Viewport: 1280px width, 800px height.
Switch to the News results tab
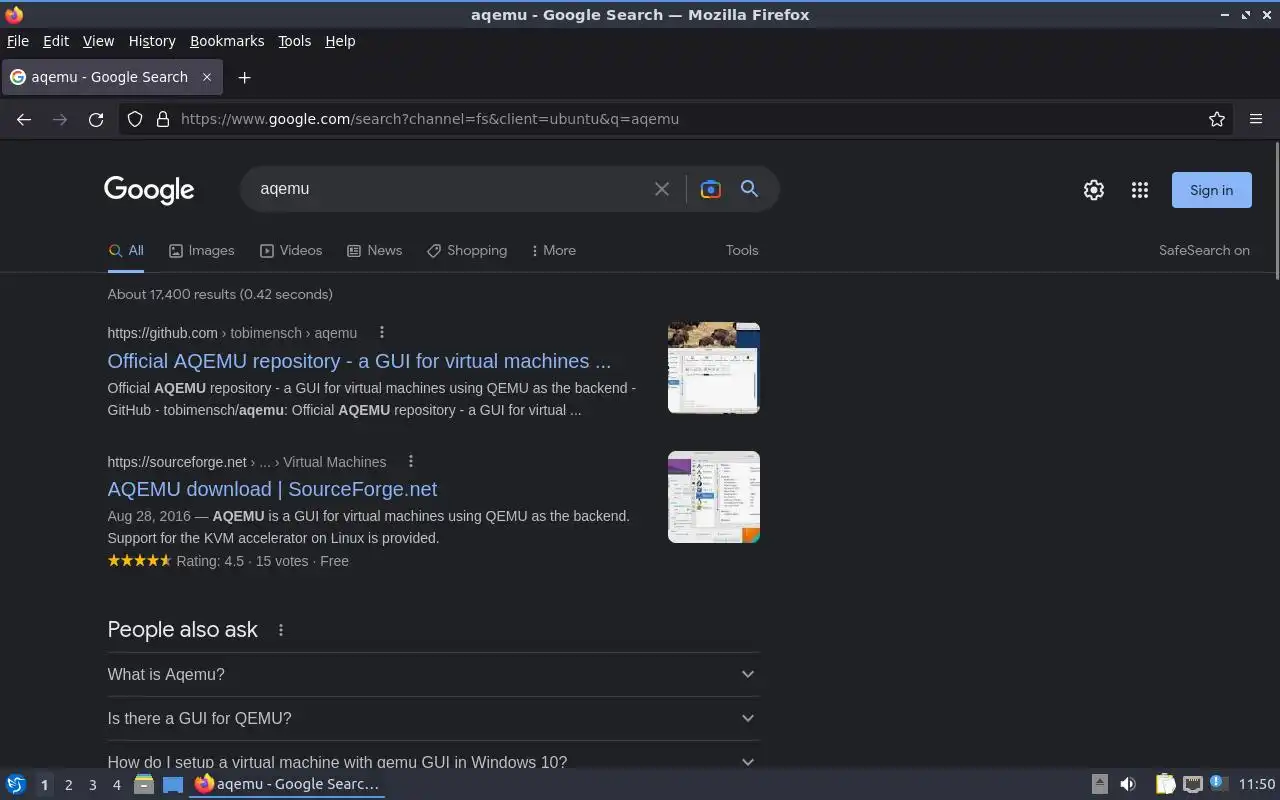pos(374,251)
